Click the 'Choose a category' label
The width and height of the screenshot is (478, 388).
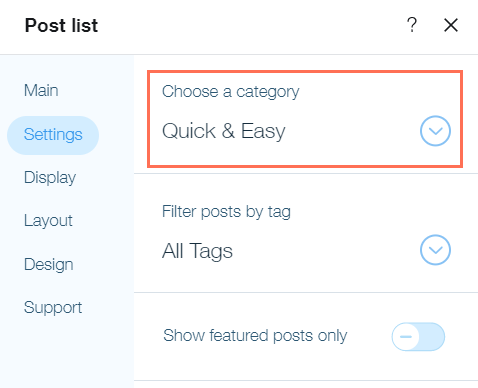(x=231, y=92)
